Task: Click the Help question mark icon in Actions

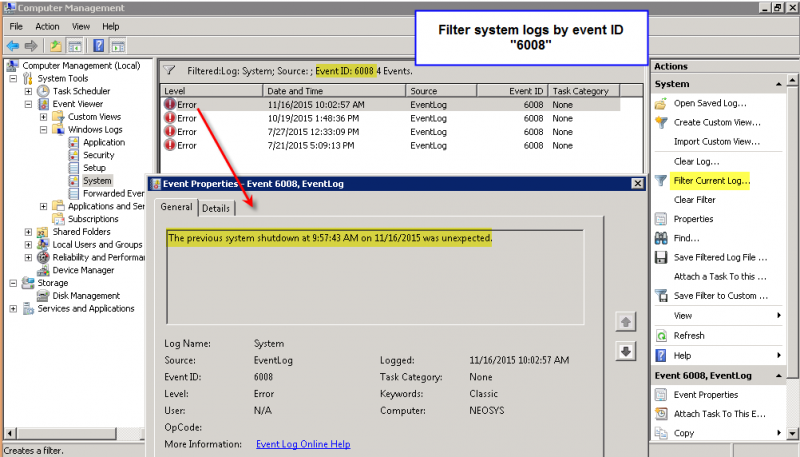Action: 661,356
